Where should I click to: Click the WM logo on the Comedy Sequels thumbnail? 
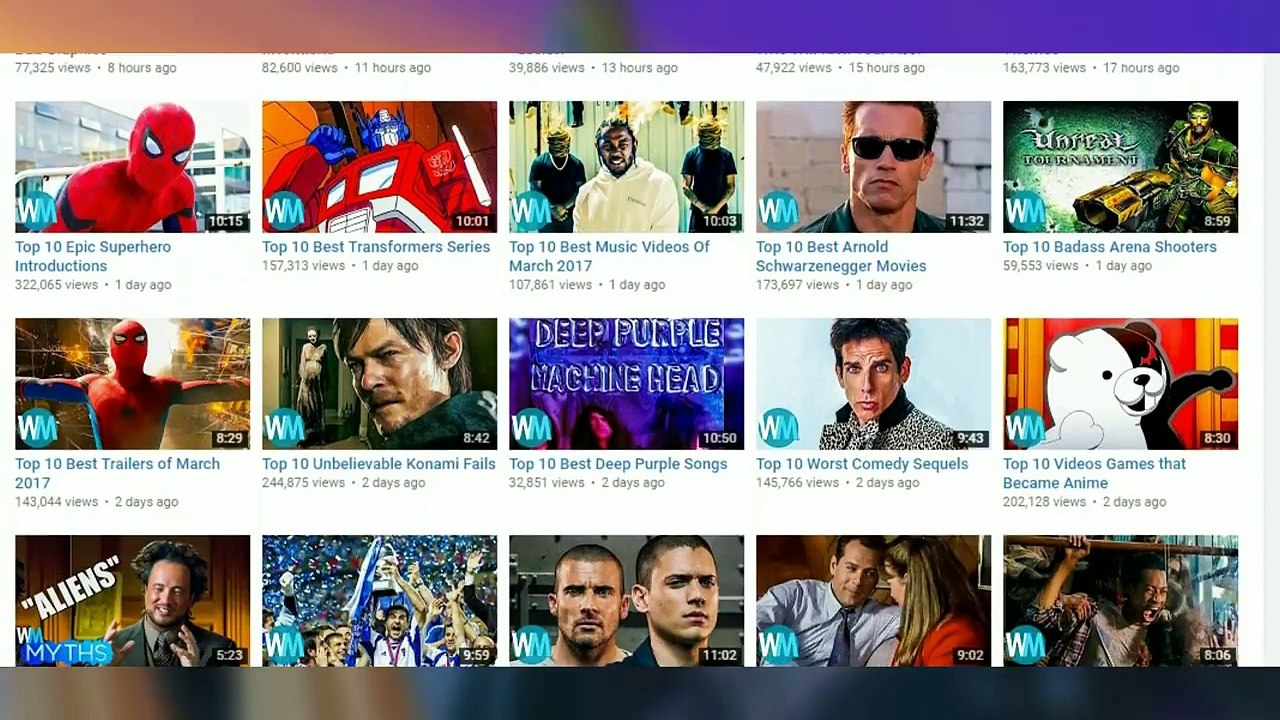tap(778, 428)
